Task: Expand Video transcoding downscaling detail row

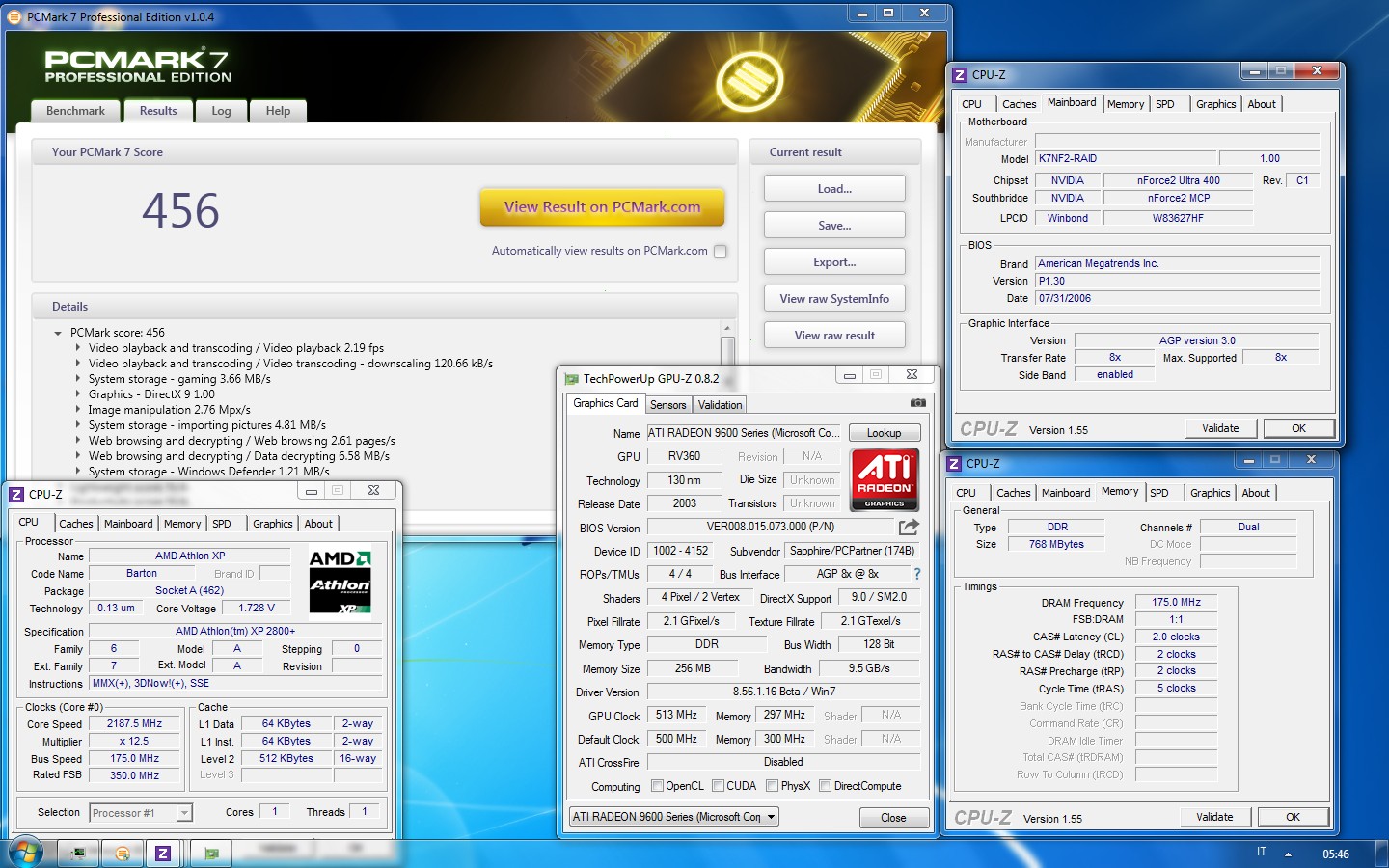Action: (78, 364)
